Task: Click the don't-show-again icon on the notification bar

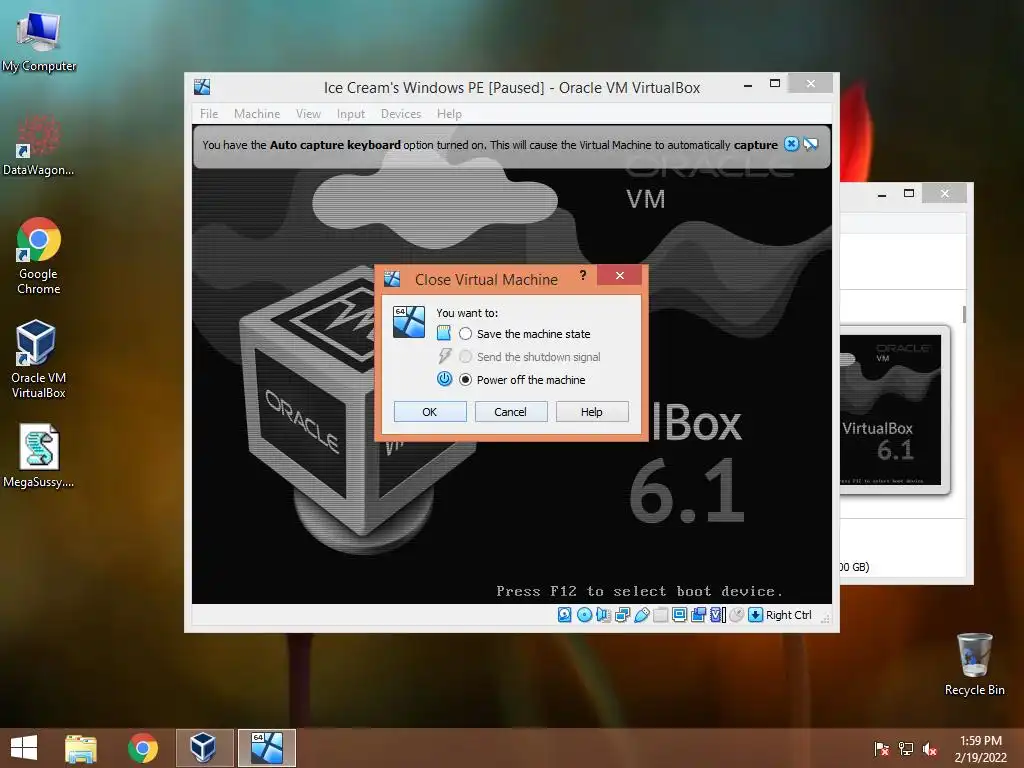Action: (810, 144)
